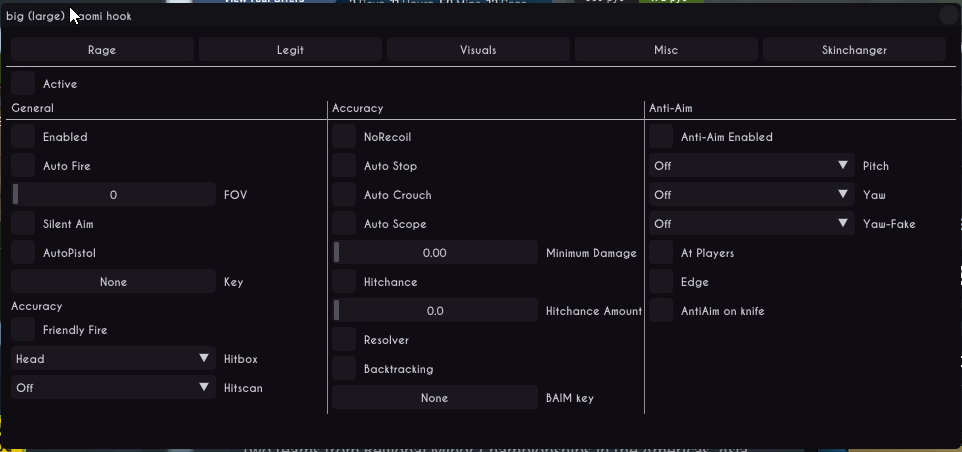Toggle the Active checkbox
Screen dimensions: 962x452
23,84
